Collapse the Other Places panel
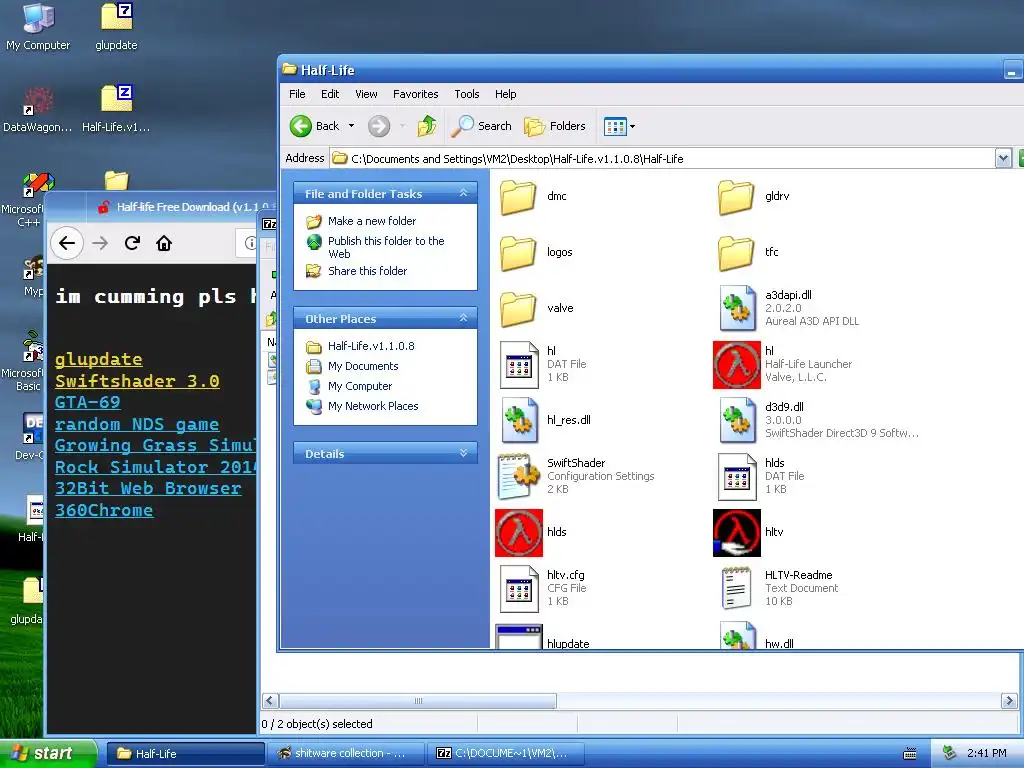Screen dimensions: 1024x768 click(x=463, y=318)
